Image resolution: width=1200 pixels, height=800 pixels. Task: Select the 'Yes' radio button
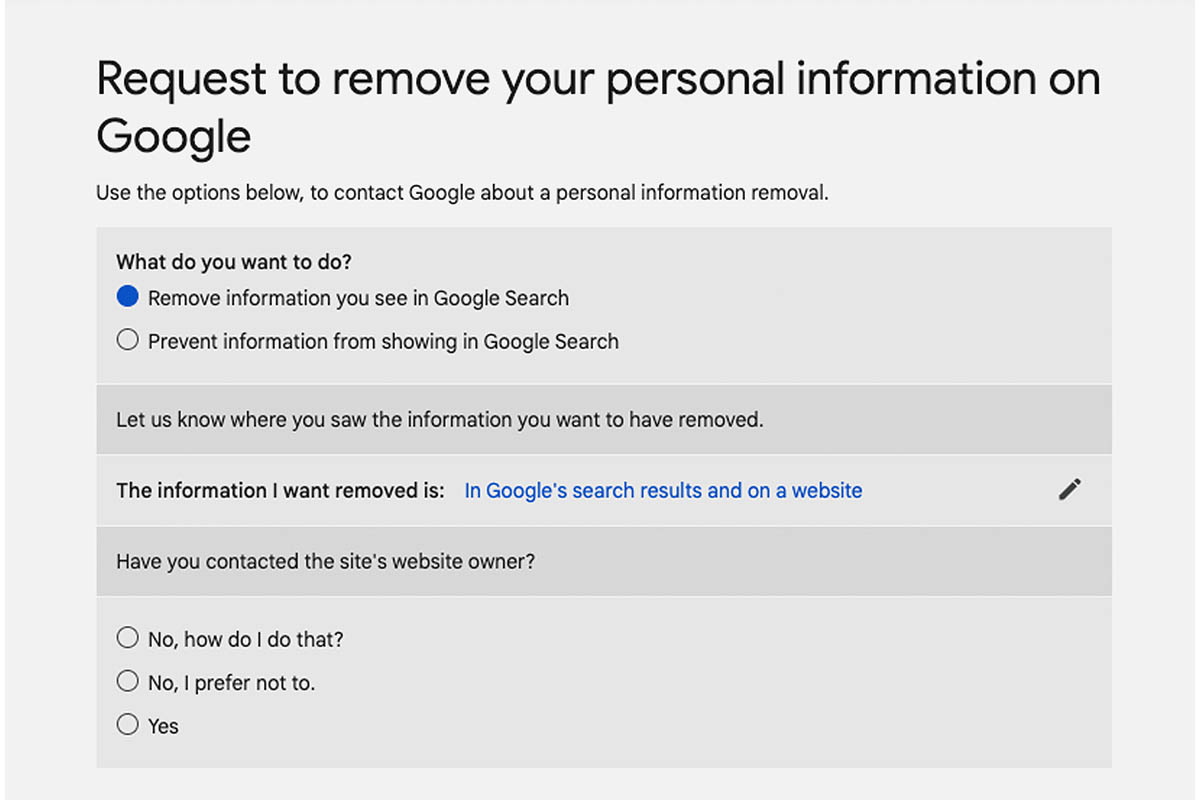[127, 725]
